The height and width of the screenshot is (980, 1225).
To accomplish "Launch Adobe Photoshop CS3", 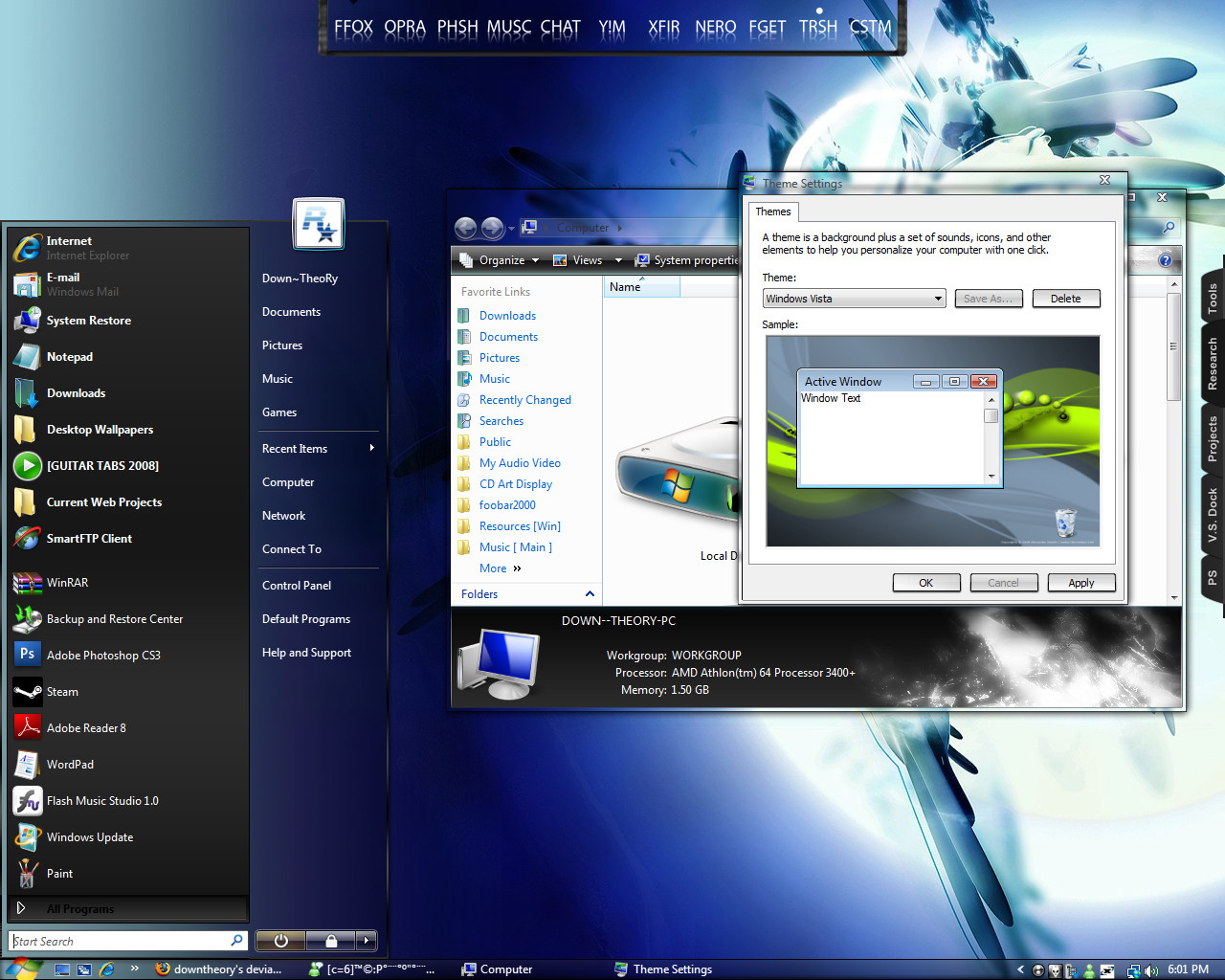I will point(127,656).
